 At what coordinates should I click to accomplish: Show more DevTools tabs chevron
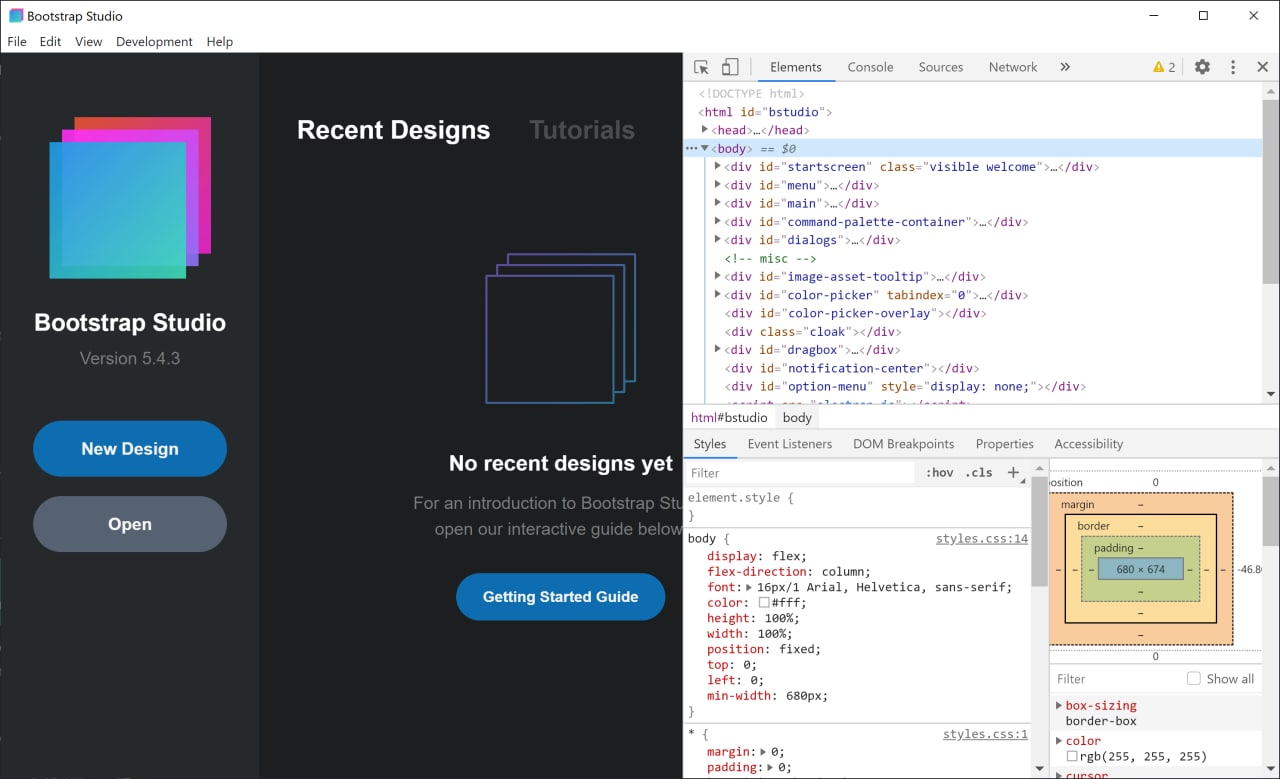pyautogui.click(x=1065, y=67)
